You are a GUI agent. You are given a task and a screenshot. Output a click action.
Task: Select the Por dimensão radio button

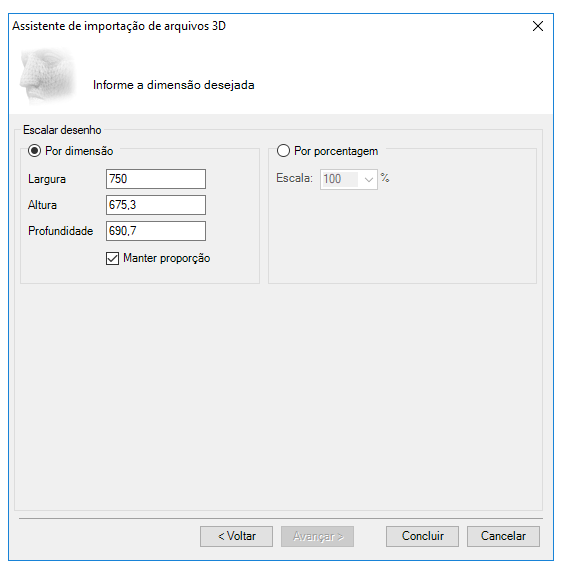34,151
